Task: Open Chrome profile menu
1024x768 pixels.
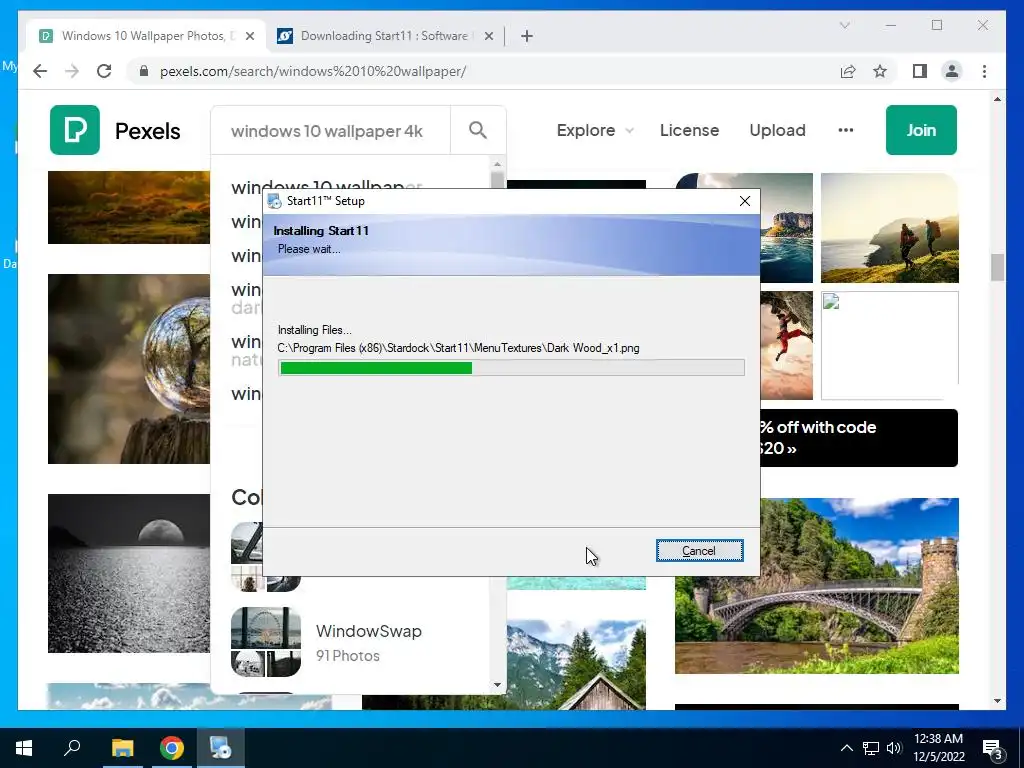Action: click(952, 71)
